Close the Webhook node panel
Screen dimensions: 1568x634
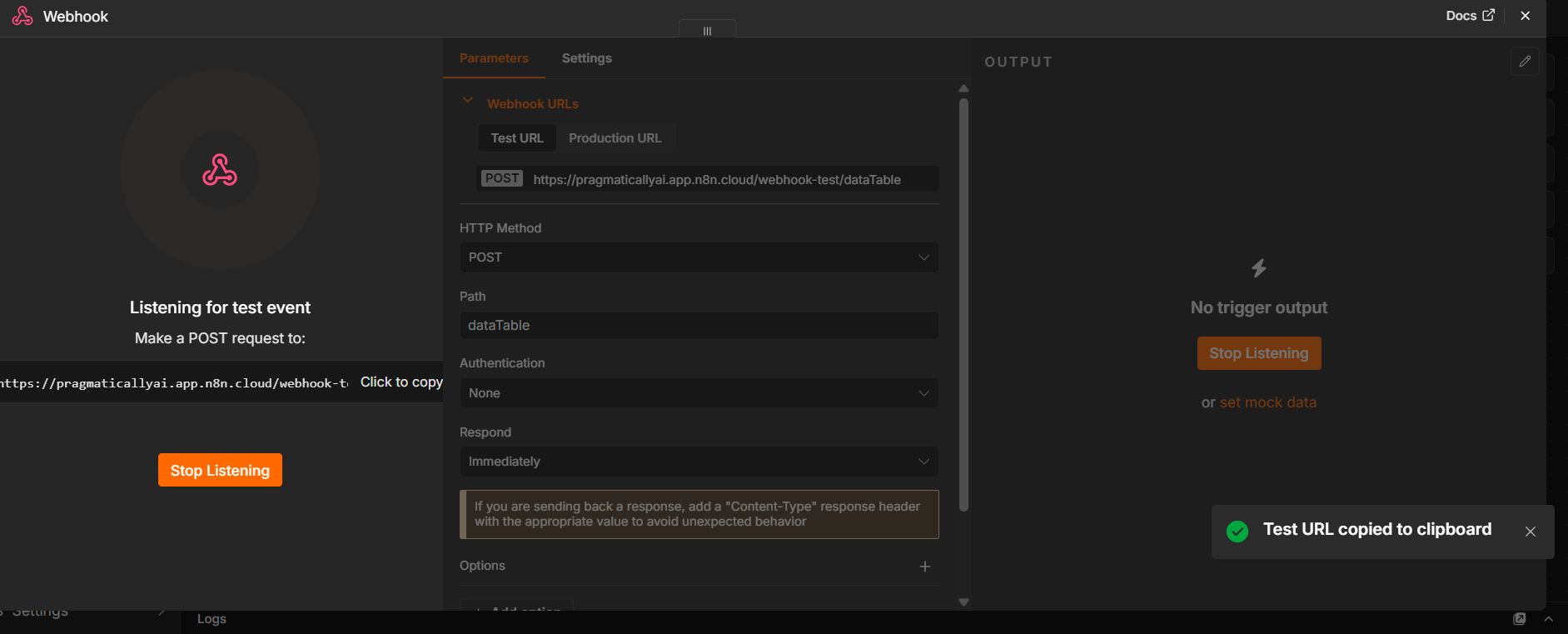click(x=1526, y=16)
